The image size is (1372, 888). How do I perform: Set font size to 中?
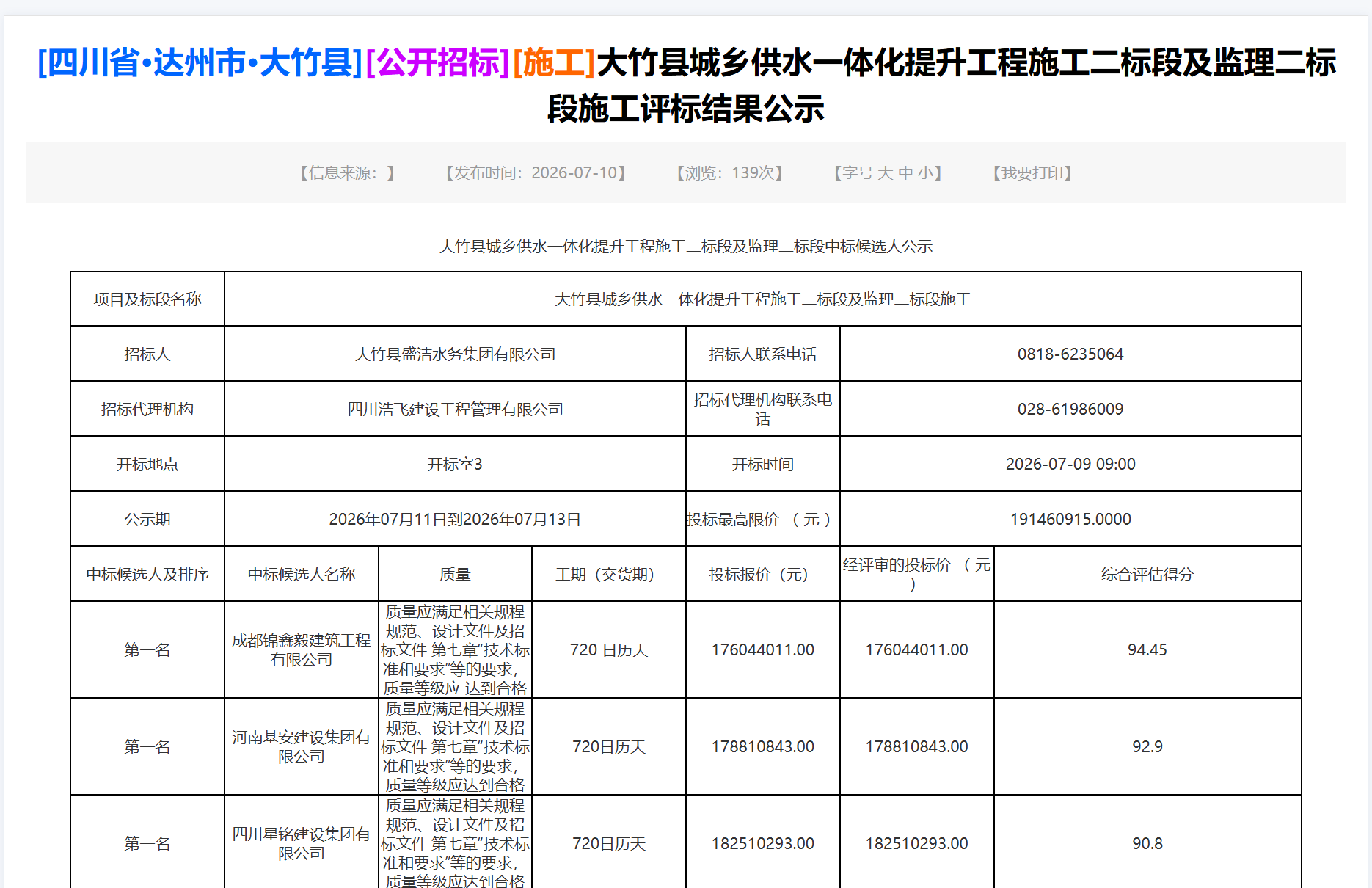click(905, 173)
